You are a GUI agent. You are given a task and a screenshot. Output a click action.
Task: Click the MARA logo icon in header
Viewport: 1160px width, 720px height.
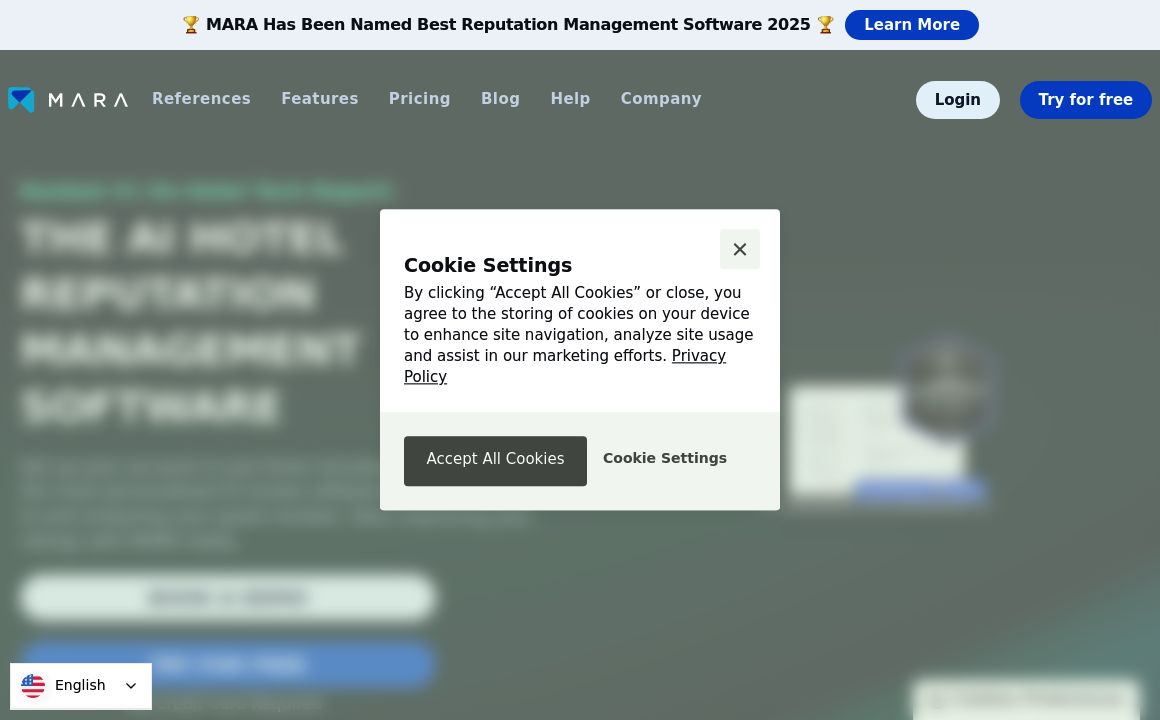(x=22, y=100)
